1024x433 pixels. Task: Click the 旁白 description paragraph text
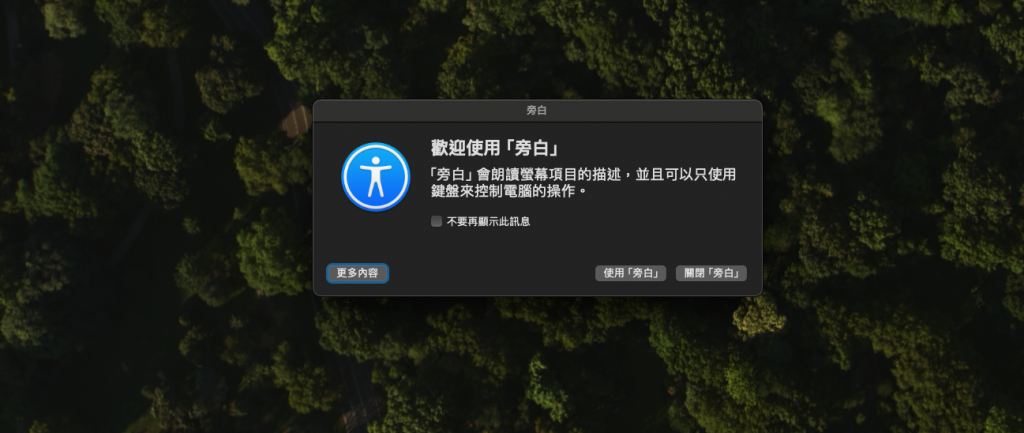[584, 184]
